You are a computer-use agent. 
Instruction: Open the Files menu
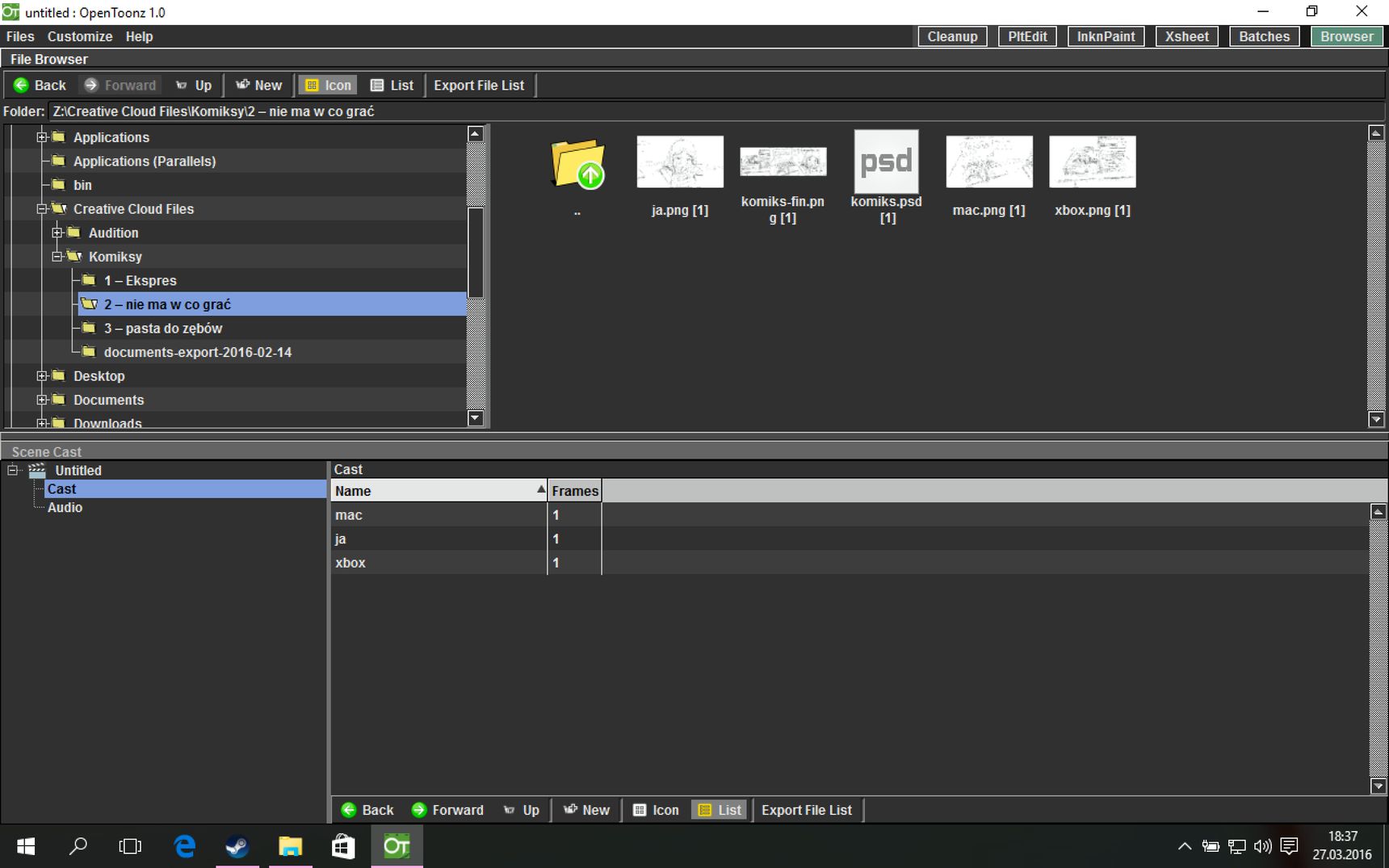[x=20, y=36]
